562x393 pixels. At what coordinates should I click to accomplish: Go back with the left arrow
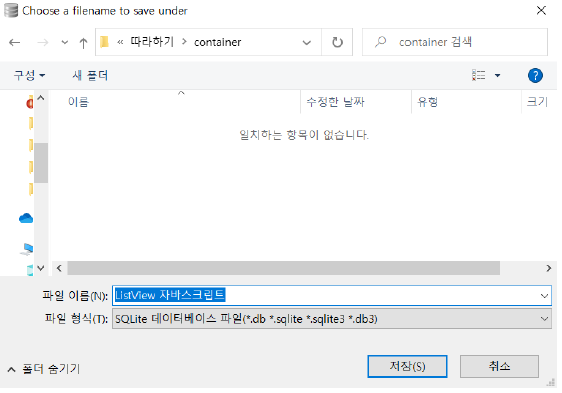pos(14,43)
